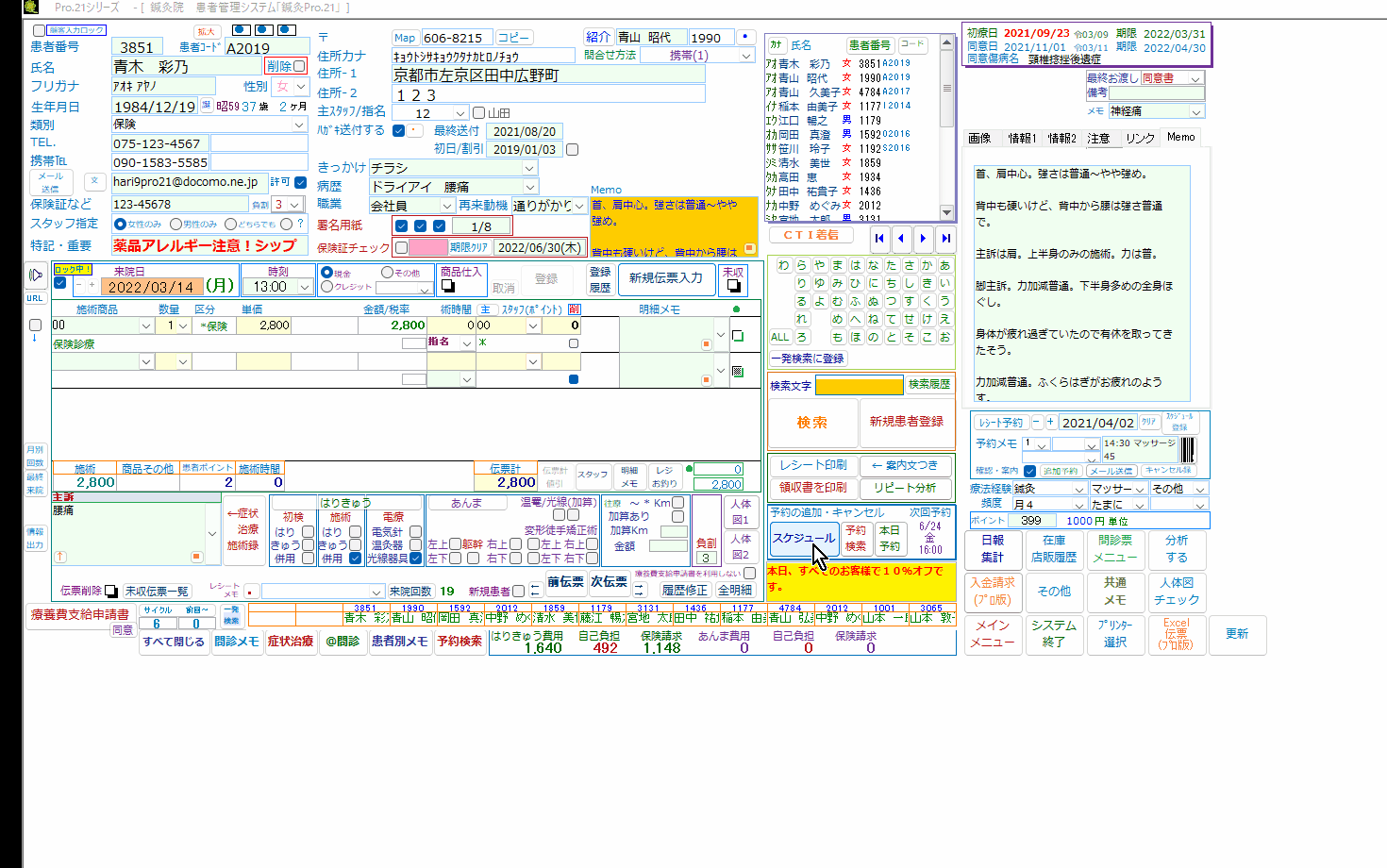The width and height of the screenshot is (1387, 868).
Task: Select 男性のみ staff radio button
Action: coord(175,224)
